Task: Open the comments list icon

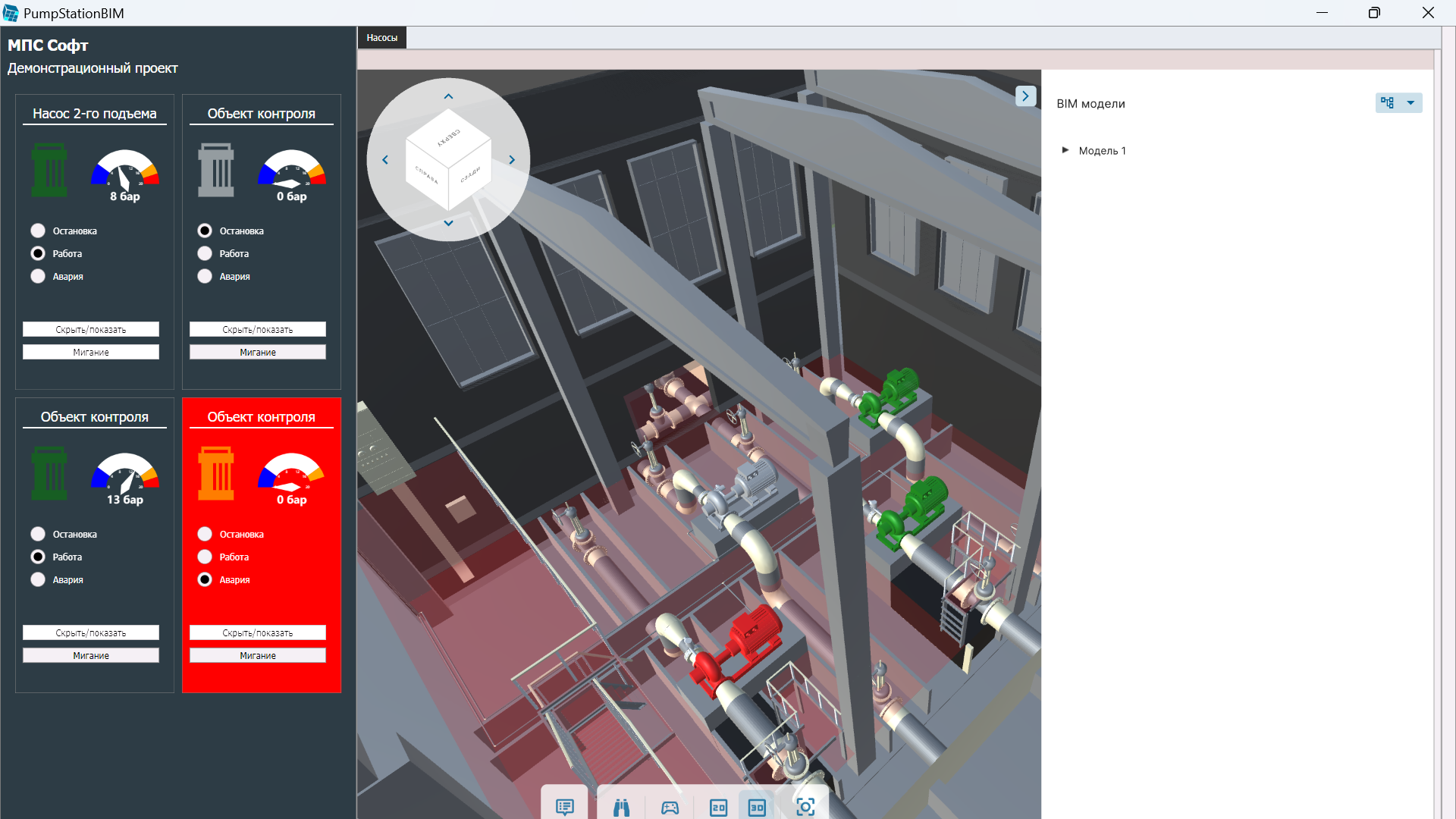Action: tap(565, 807)
